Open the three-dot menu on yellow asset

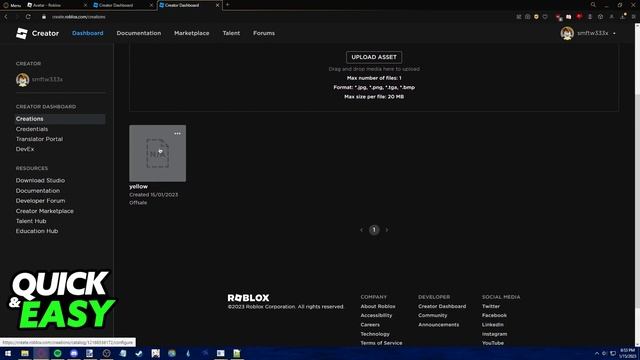(x=177, y=133)
